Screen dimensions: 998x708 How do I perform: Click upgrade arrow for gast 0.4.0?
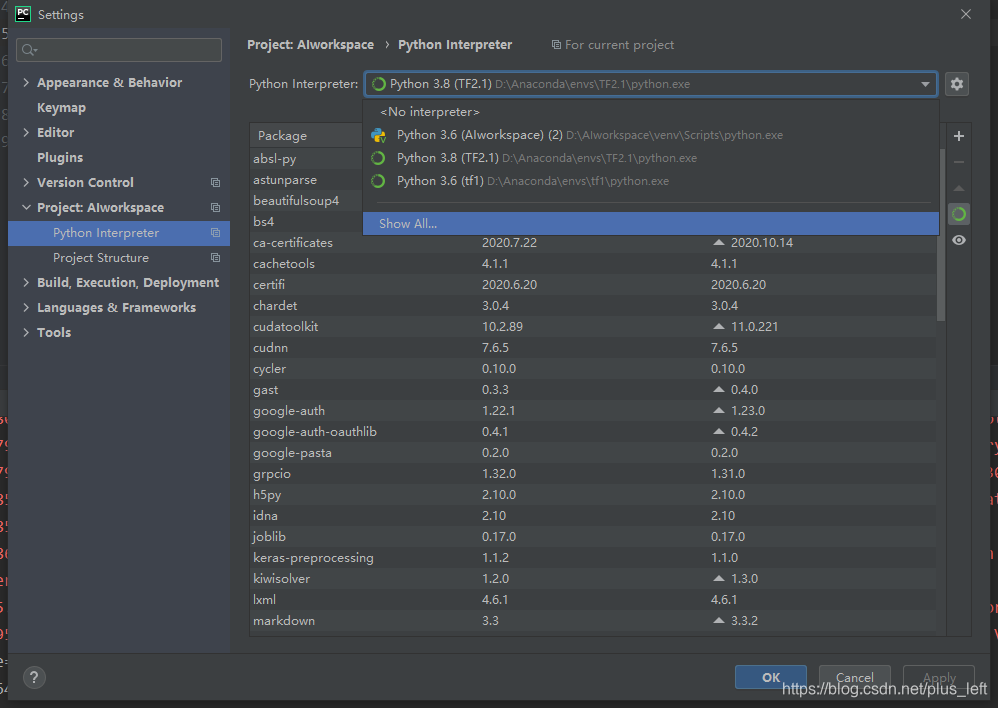(719, 390)
